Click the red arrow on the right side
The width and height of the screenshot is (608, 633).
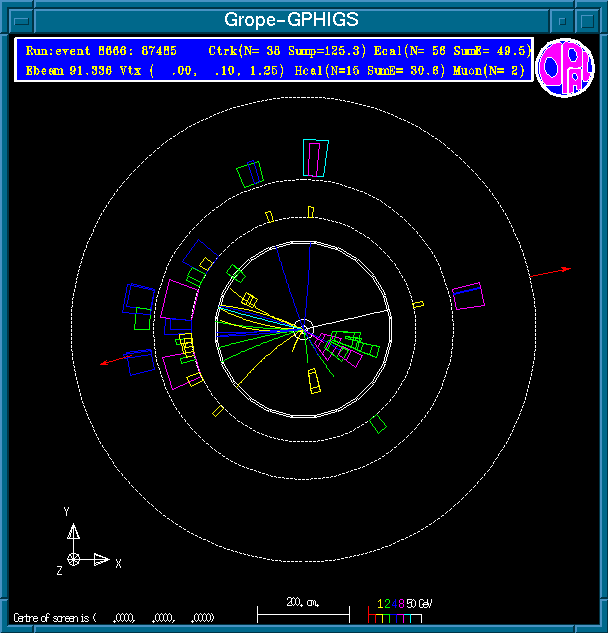pyautogui.click(x=550, y=271)
